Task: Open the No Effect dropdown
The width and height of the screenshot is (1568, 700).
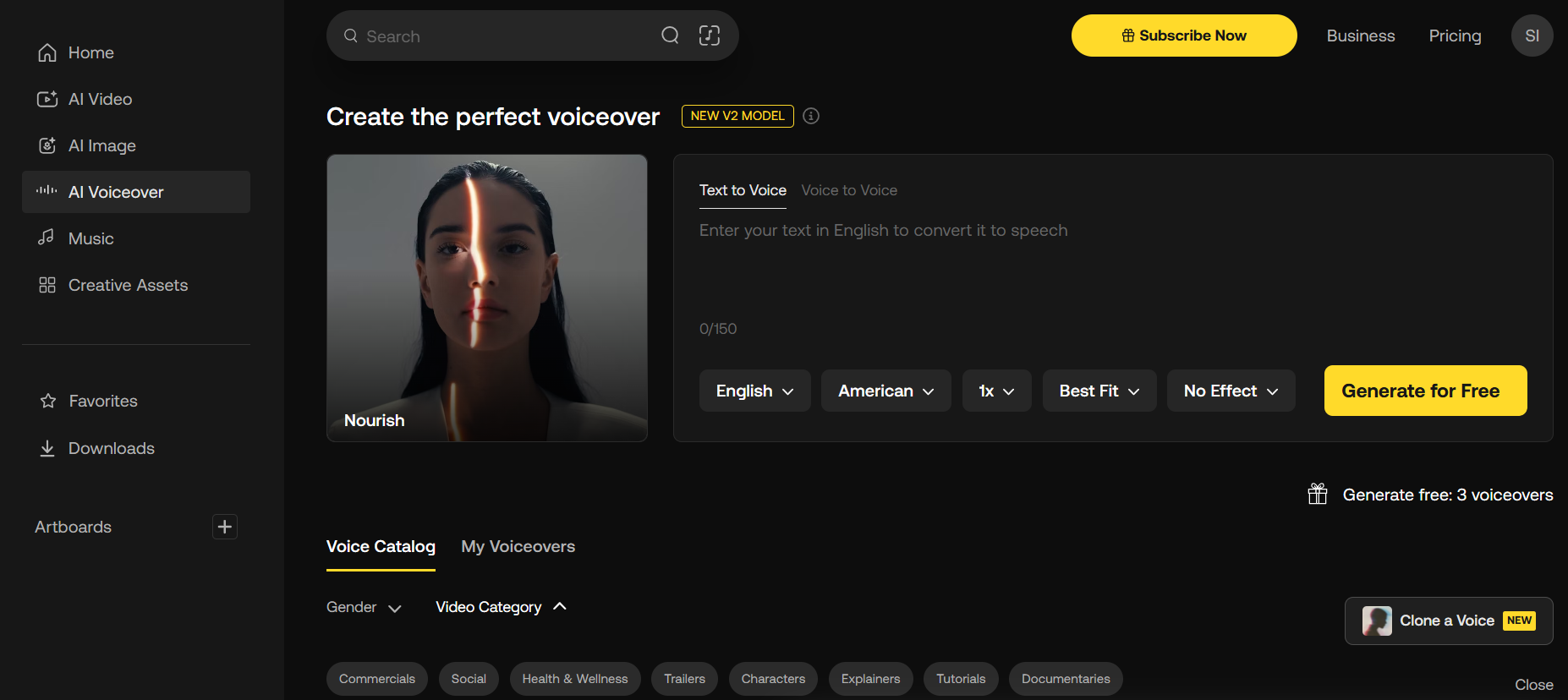Action: [1231, 391]
